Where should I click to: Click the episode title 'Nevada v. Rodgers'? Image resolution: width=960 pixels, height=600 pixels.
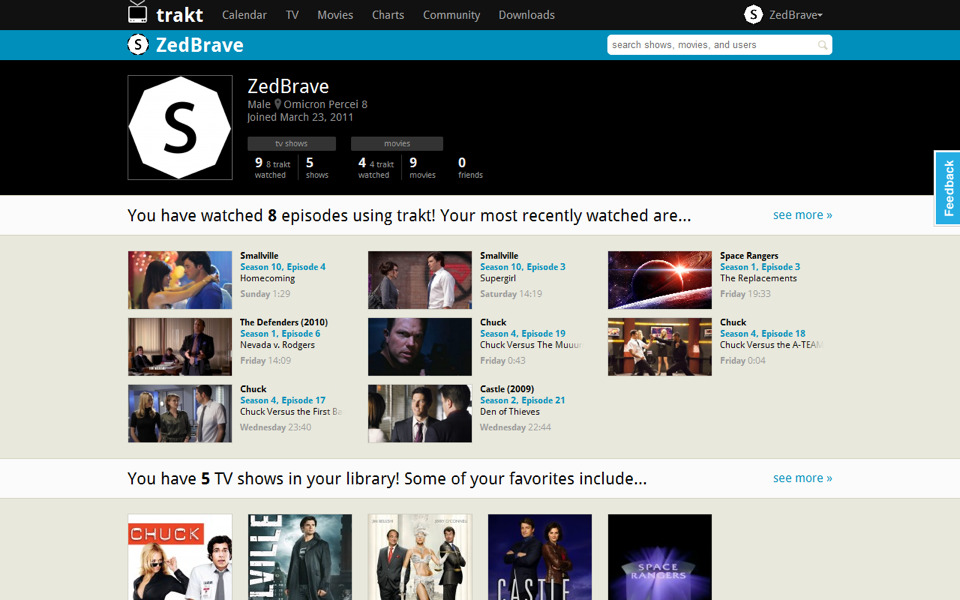click(277, 345)
